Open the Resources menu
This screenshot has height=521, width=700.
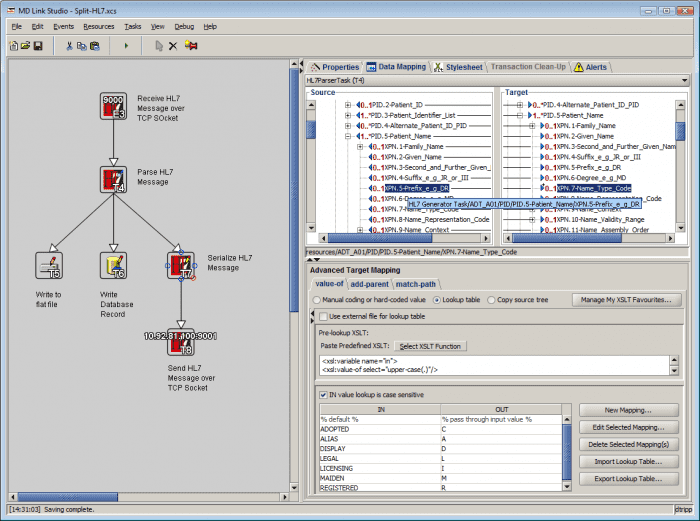[x=98, y=26]
